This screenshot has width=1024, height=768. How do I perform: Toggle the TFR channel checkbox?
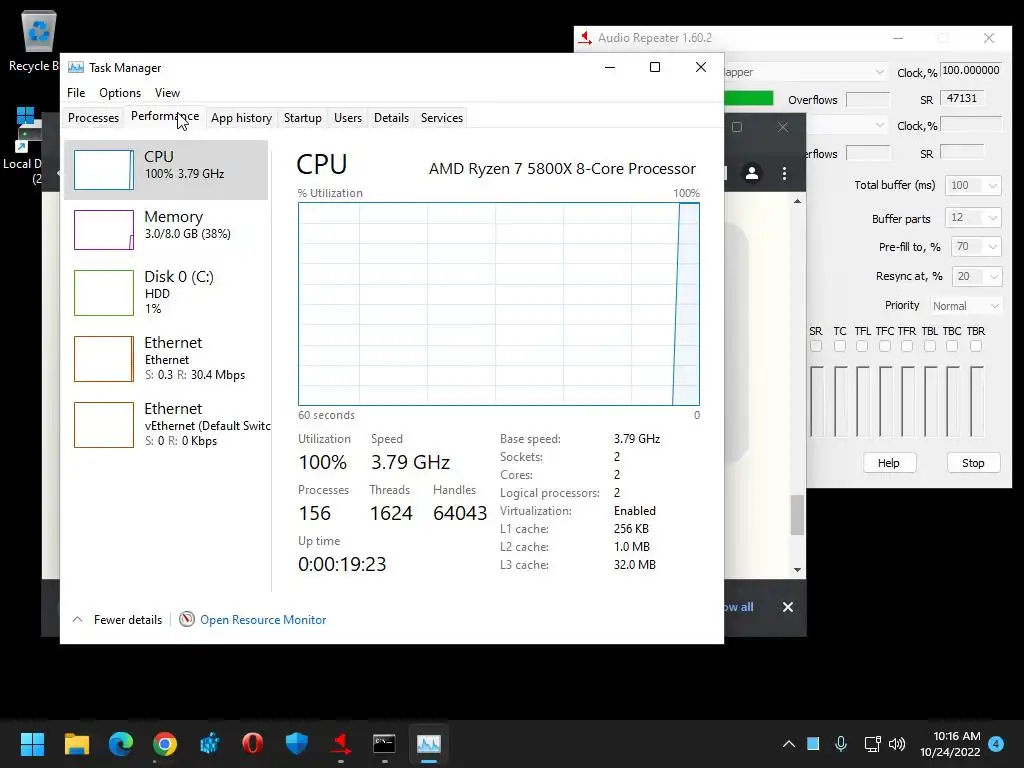[907, 346]
